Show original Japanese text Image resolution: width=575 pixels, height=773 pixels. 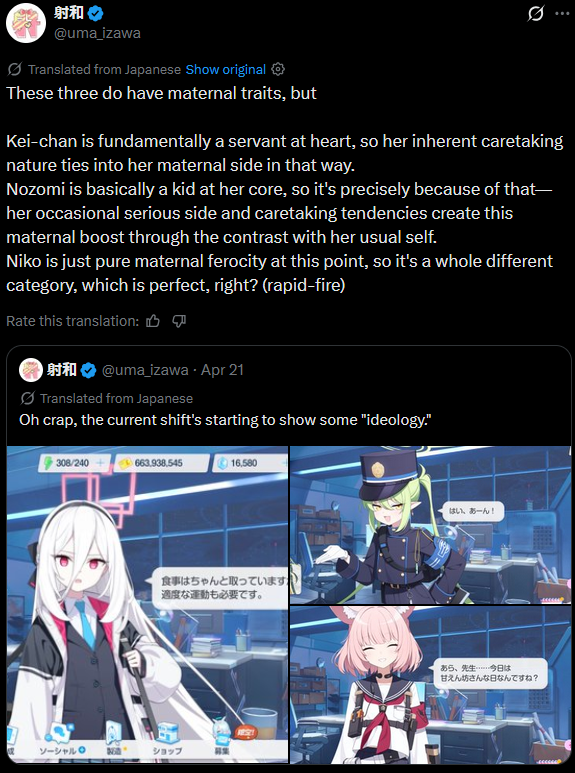click(225, 70)
